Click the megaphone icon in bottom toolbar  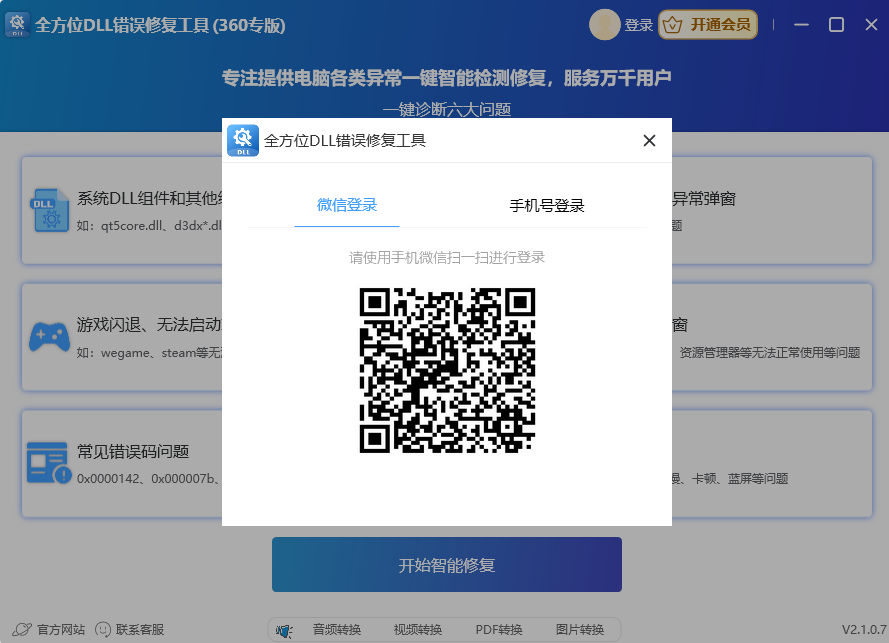(x=284, y=630)
